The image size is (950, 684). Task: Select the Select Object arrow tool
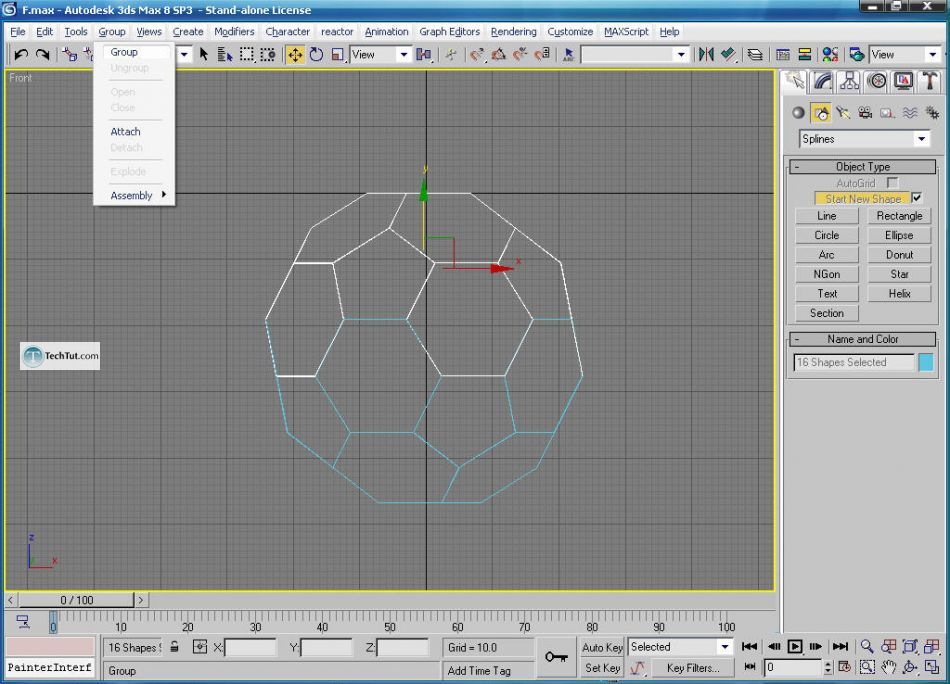click(x=204, y=55)
